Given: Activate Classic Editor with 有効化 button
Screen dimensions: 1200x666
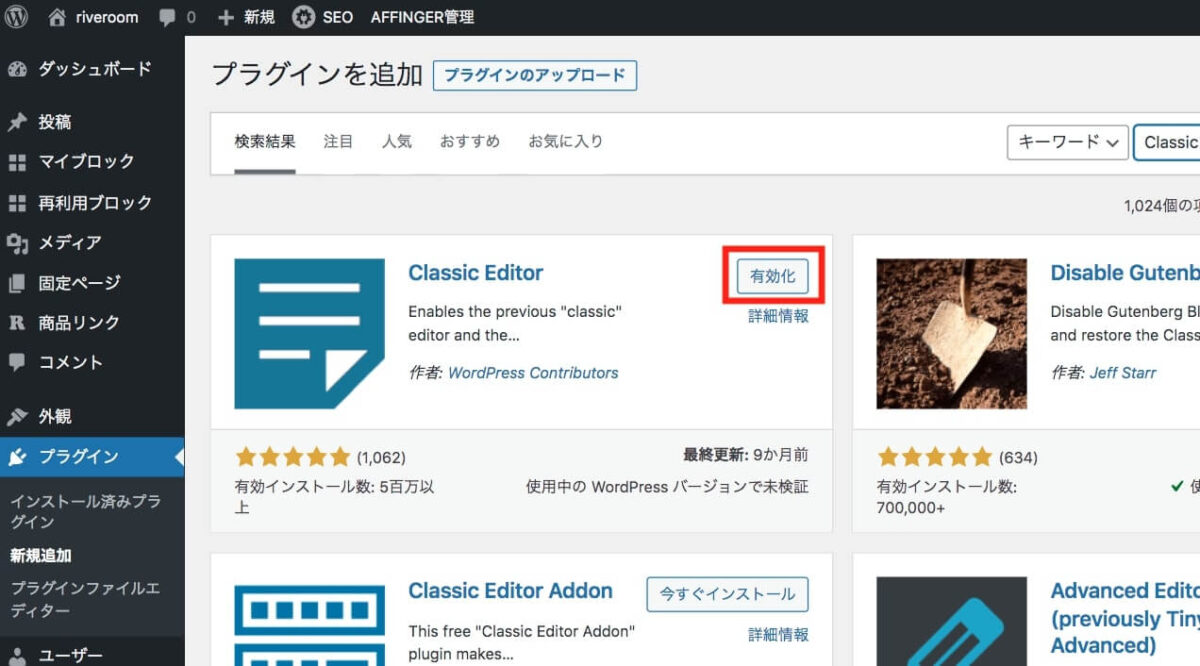Looking at the screenshot, I should pos(773,276).
